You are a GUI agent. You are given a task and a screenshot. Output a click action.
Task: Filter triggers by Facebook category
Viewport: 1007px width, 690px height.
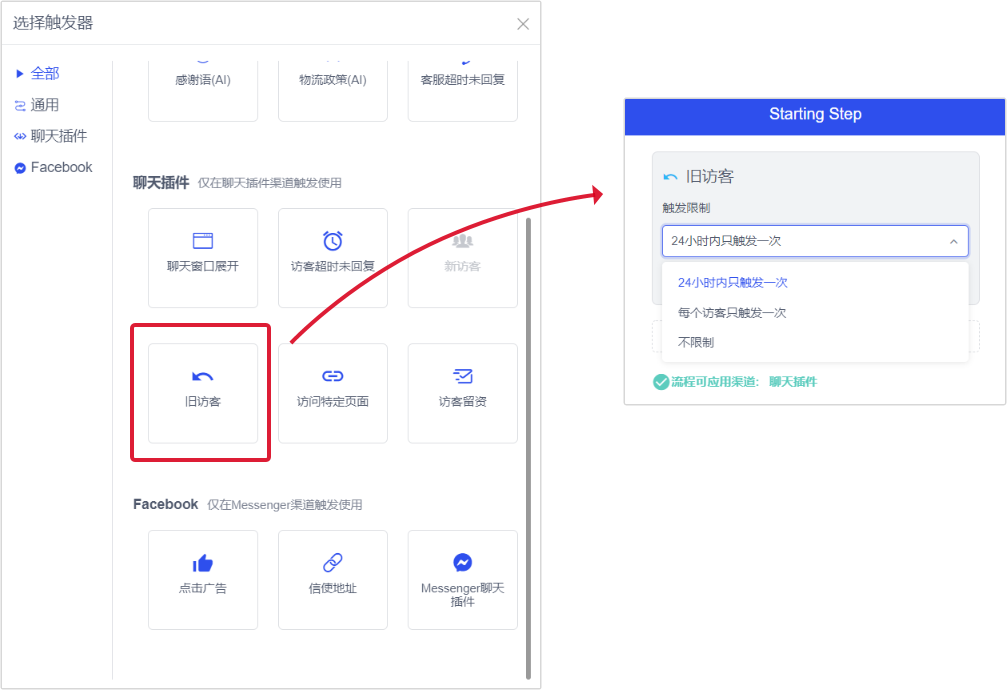coord(61,167)
